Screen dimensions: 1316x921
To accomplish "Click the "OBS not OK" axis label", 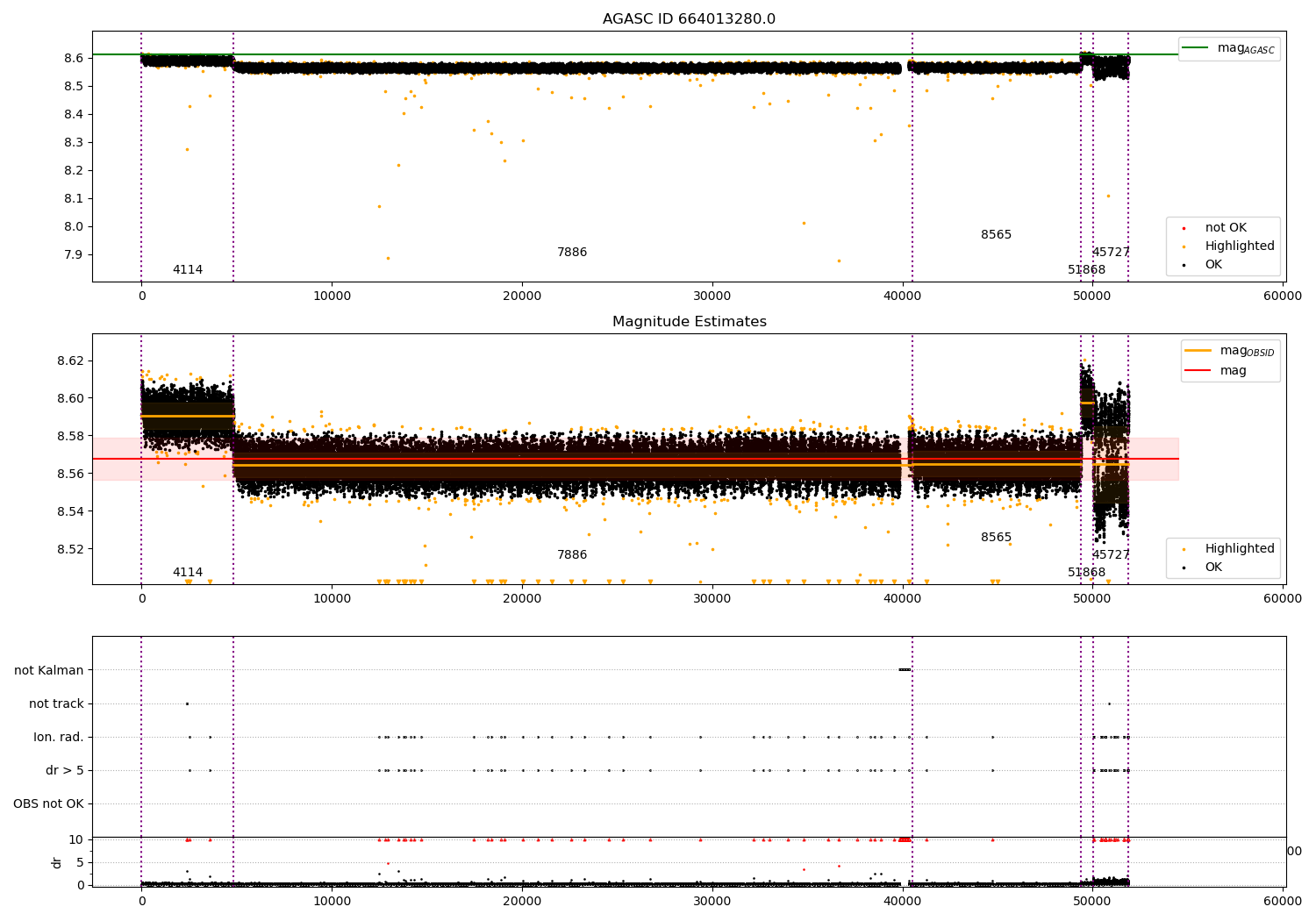I will tap(48, 803).
